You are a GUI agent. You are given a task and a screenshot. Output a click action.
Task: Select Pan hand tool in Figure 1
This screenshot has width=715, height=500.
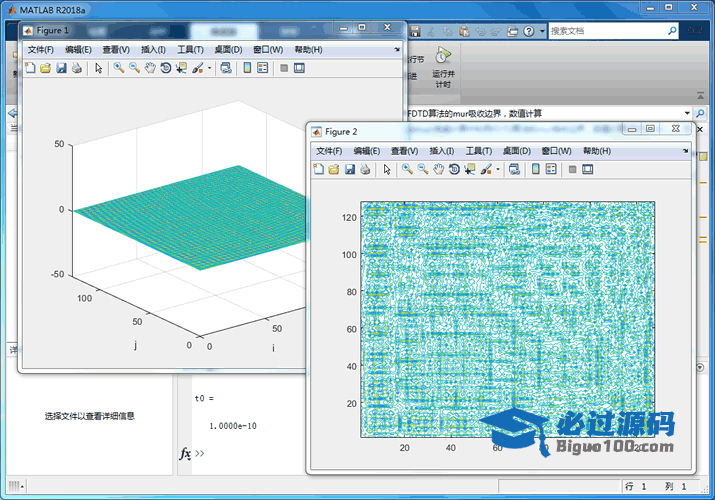pyautogui.click(x=150, y=68)
